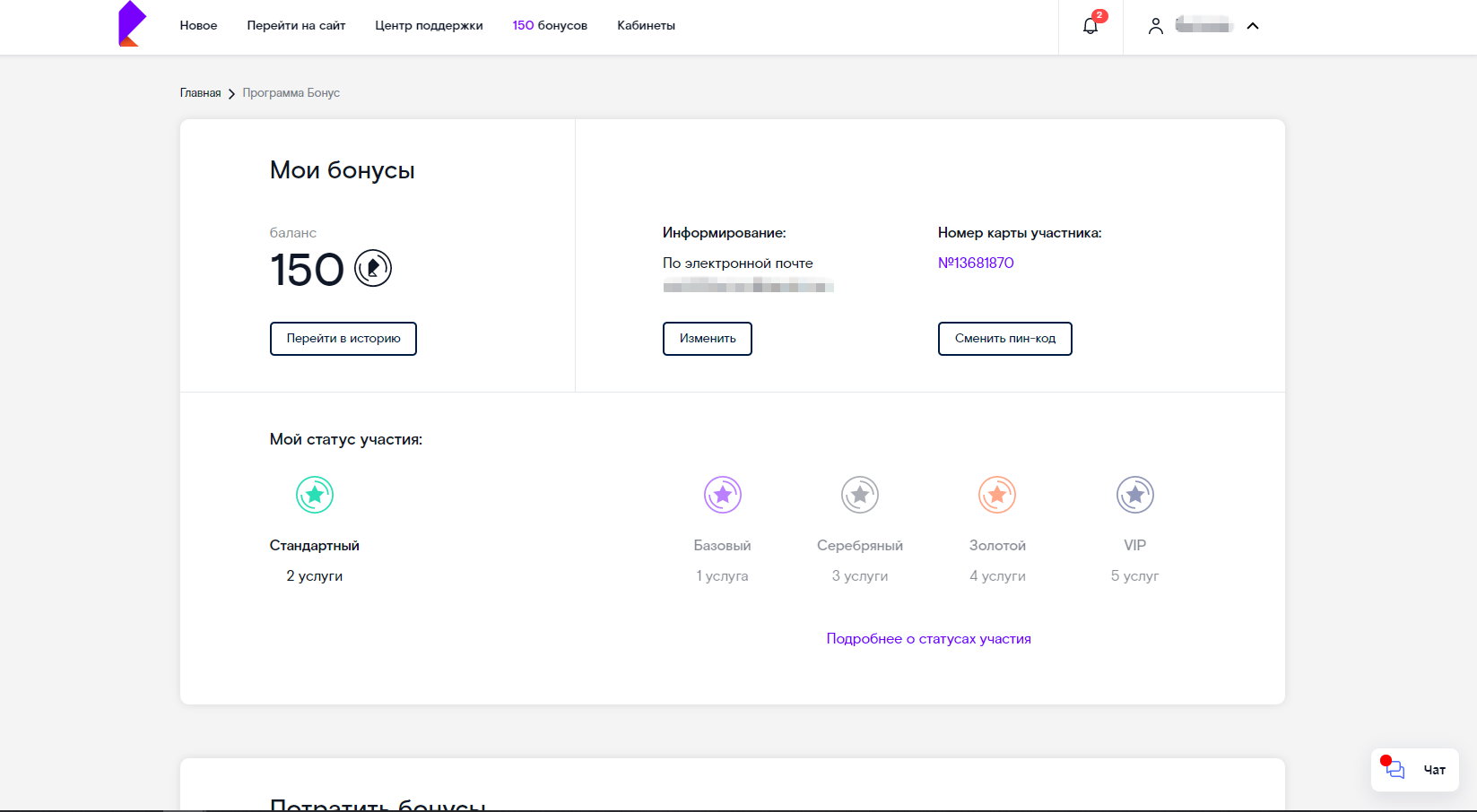Click the member card number №13681870
Screen dimensions: 1477x812
(x=975, y=263)
